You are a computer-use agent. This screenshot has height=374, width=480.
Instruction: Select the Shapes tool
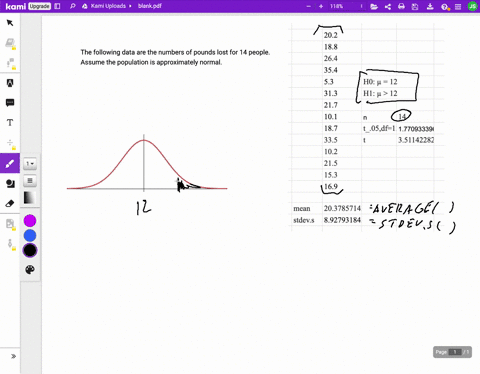click(10, 183)
